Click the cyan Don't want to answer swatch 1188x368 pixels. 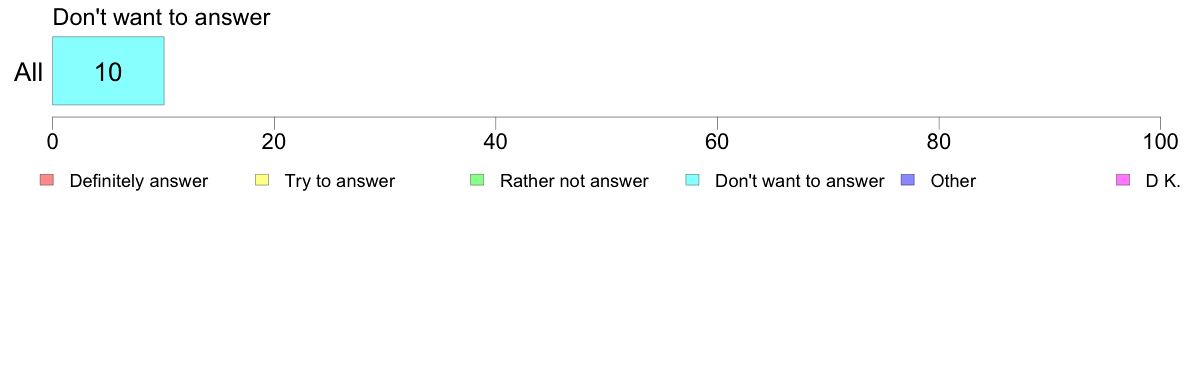[x=692, y=180]
